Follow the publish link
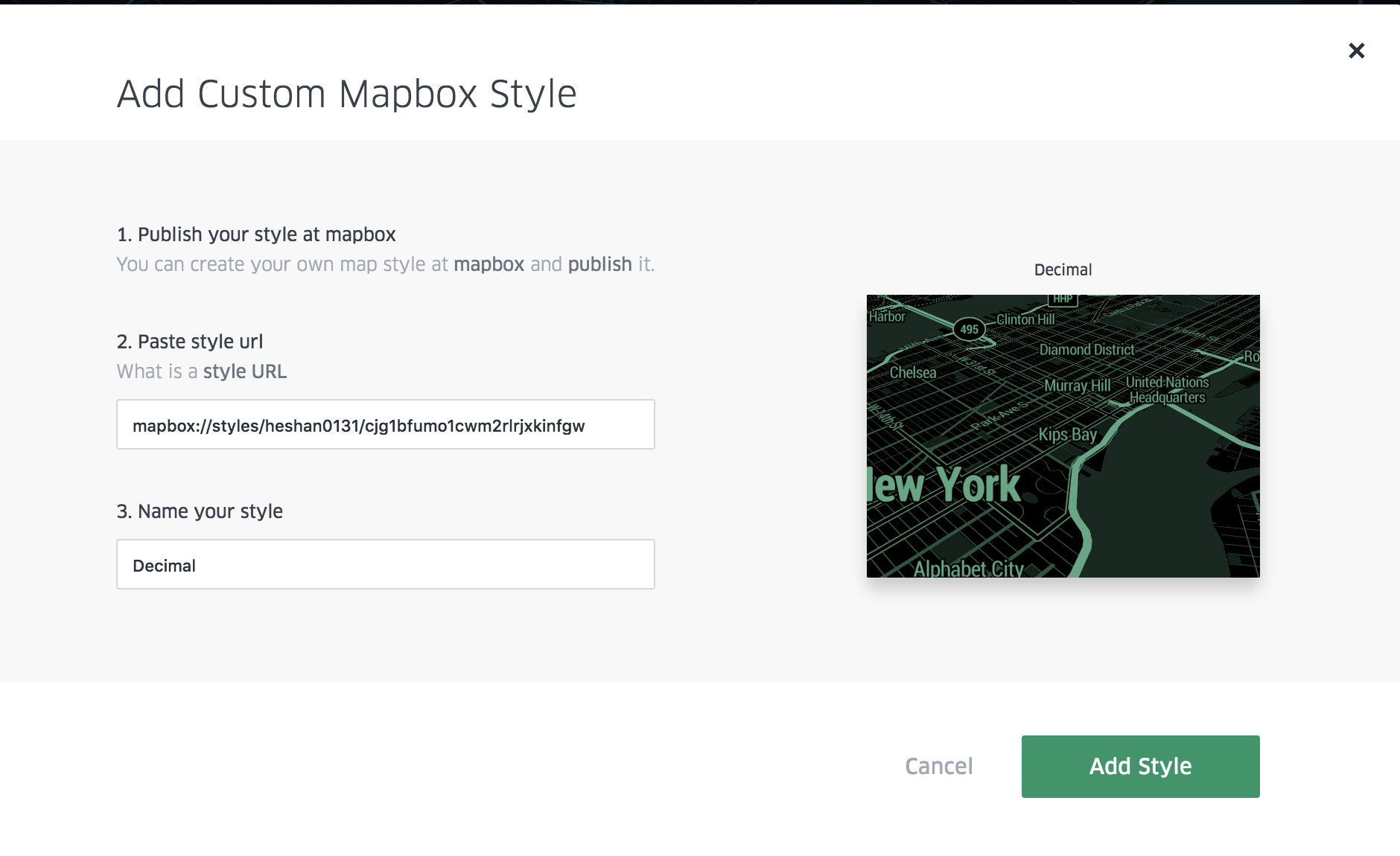 599,264
